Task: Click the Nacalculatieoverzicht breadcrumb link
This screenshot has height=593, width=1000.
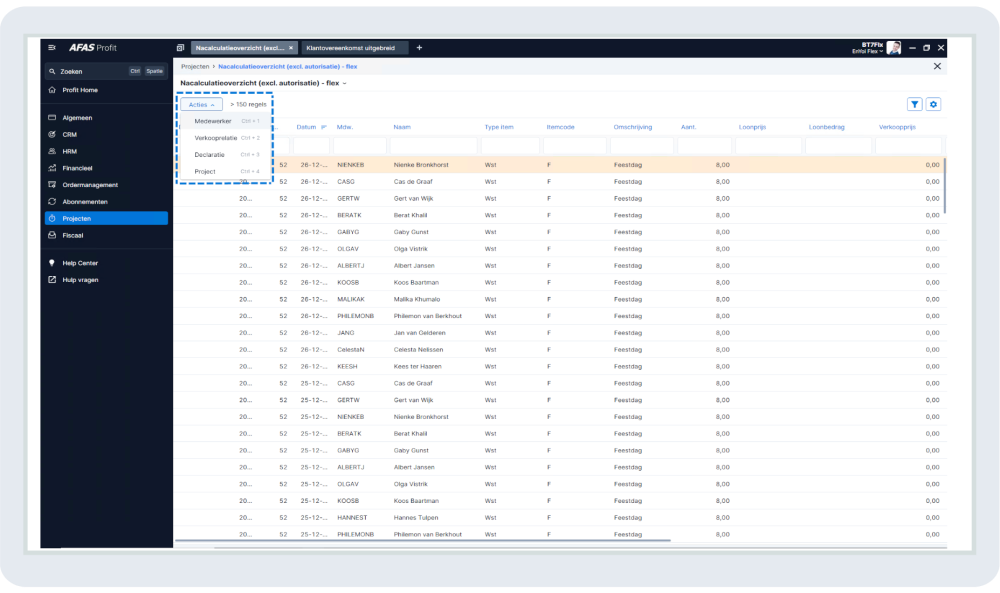Action: pos(288,66)
